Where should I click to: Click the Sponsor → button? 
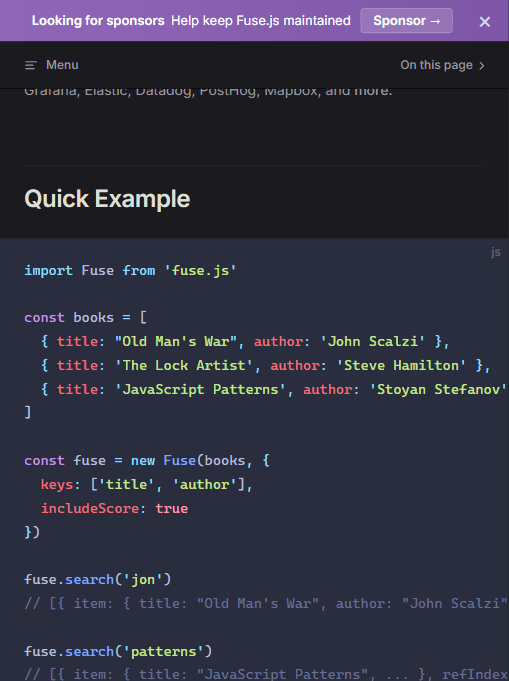(407, 20)
